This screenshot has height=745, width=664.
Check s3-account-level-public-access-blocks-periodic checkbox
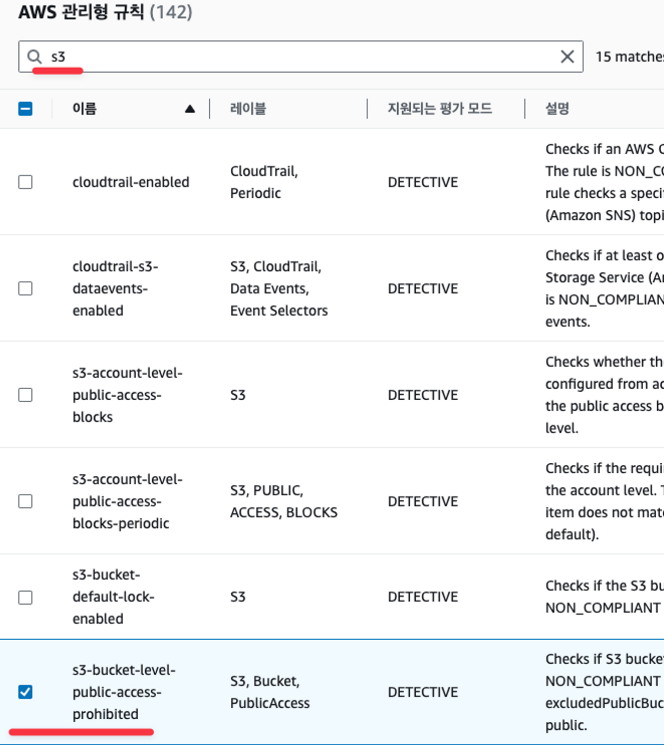pos(25,501)
